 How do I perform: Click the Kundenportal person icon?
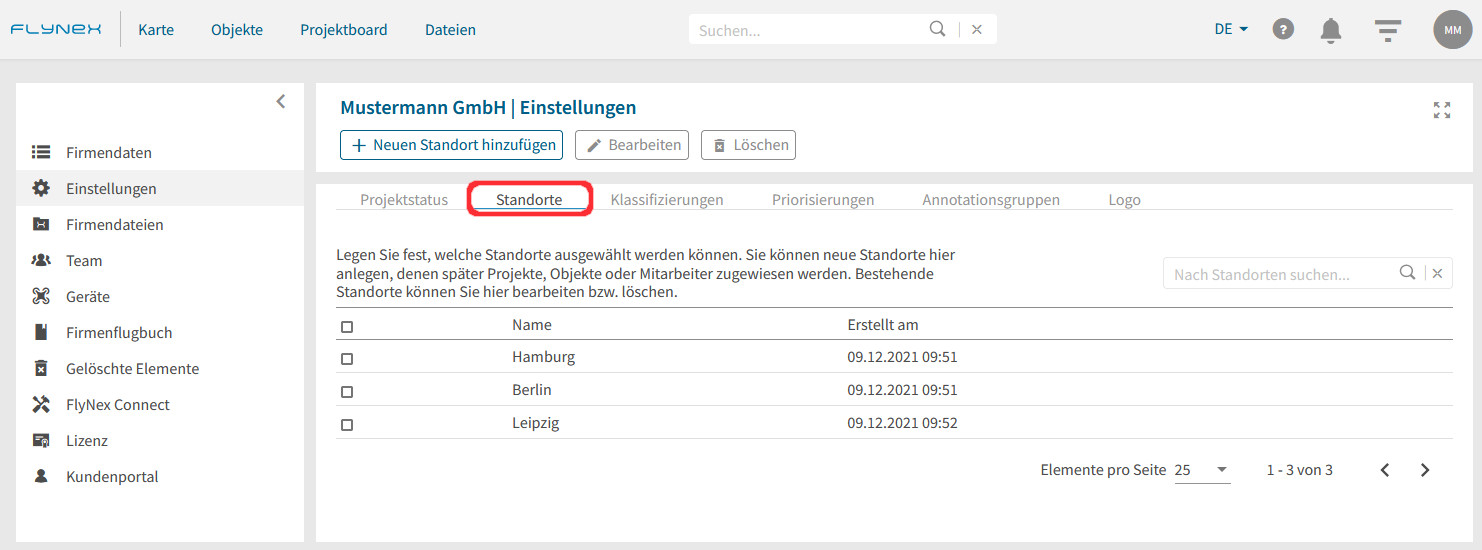coord(41,476)
